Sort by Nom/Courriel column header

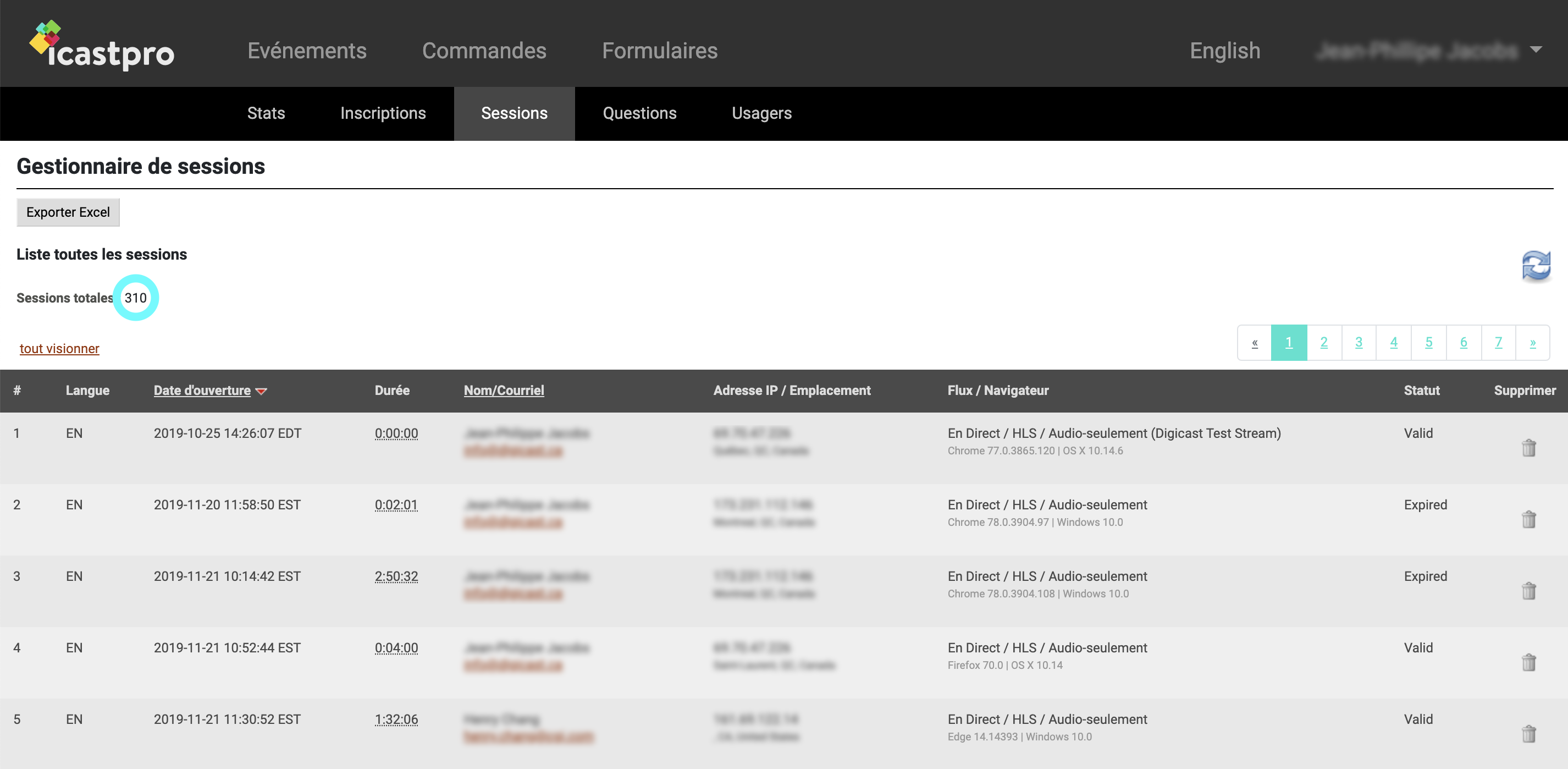(504, 391)
